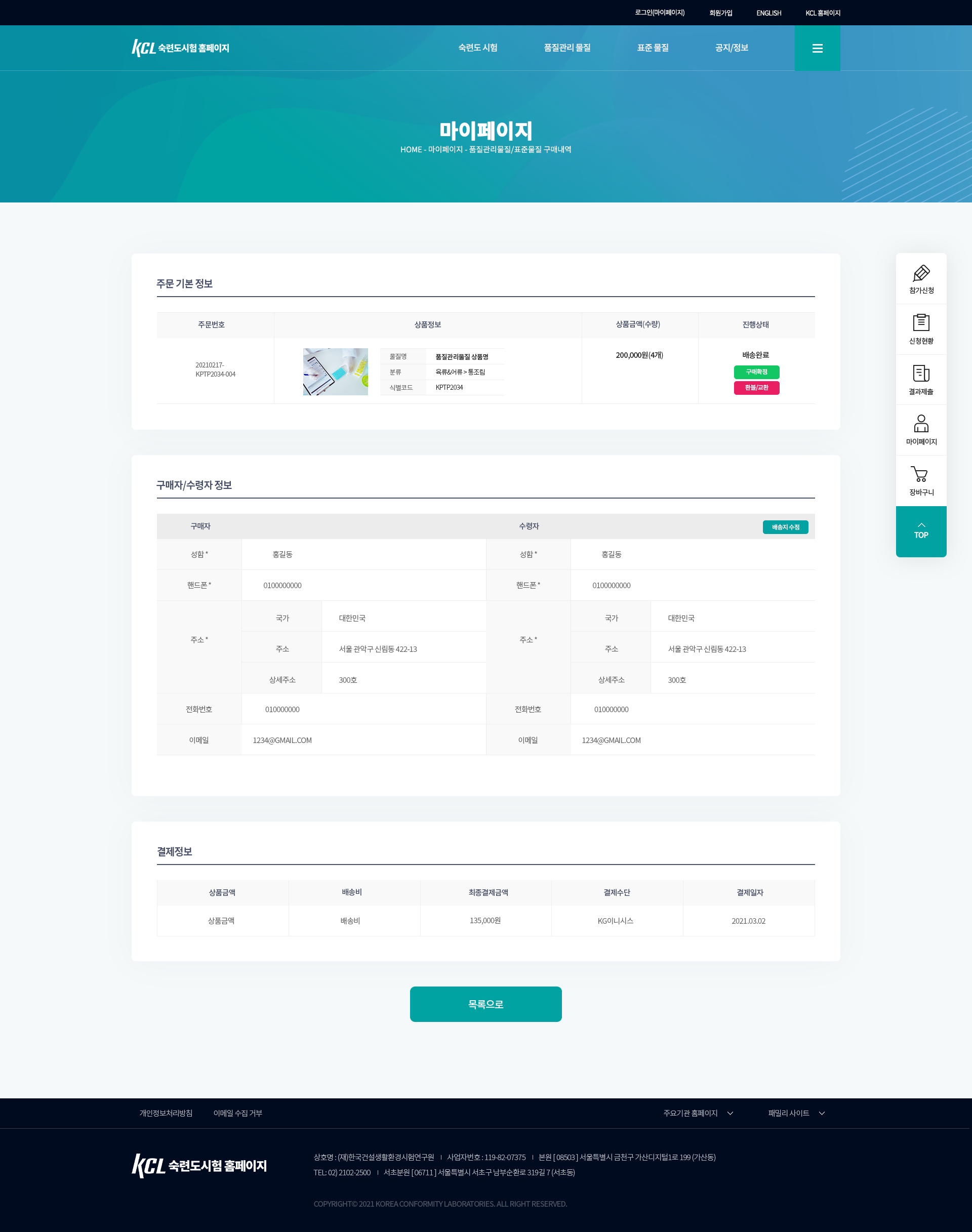This screenshot has height=1232, width=972.
Task: Open the 마이페이지 person icon
Action: pos(921,424)
